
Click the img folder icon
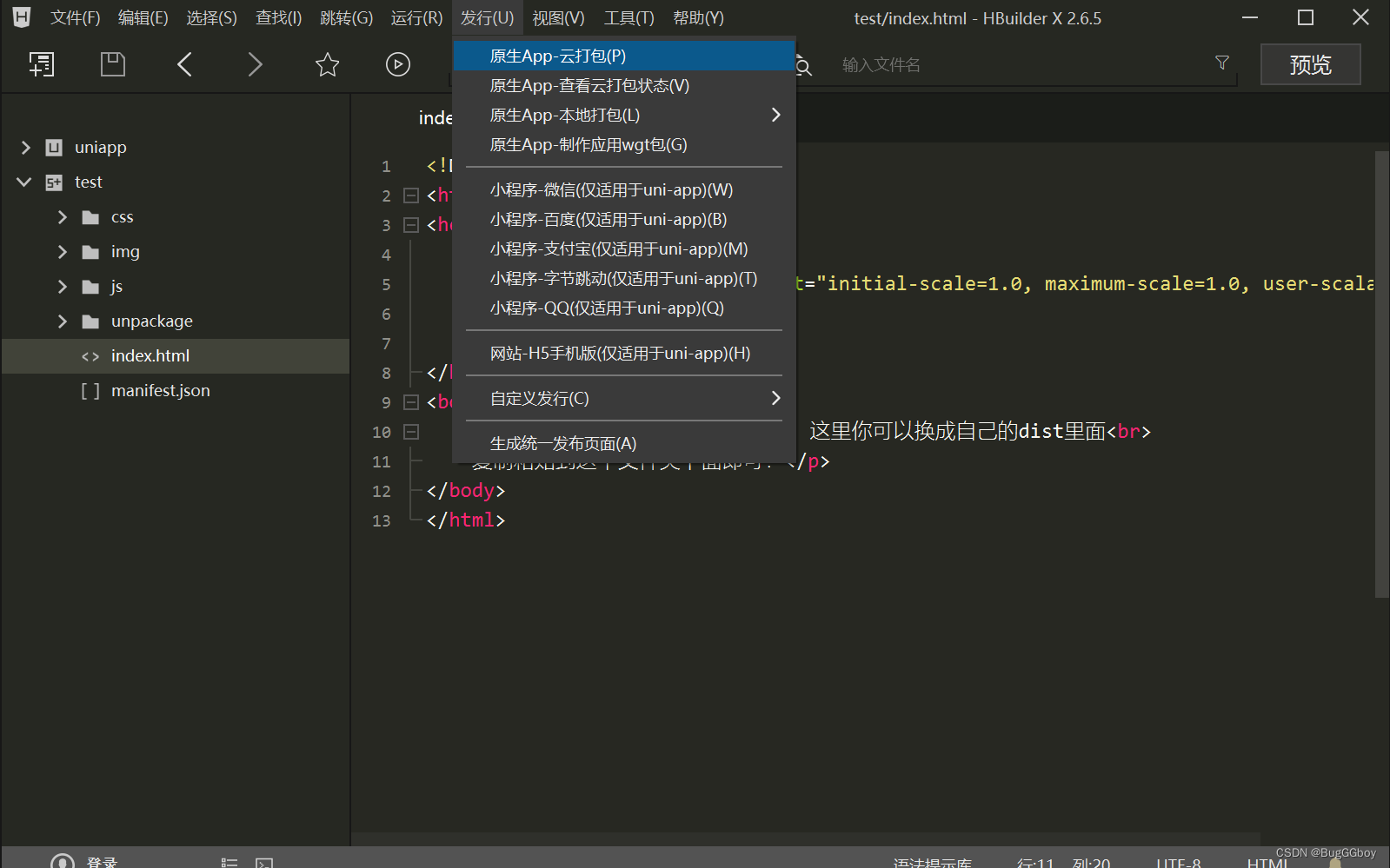click(90, 252)
